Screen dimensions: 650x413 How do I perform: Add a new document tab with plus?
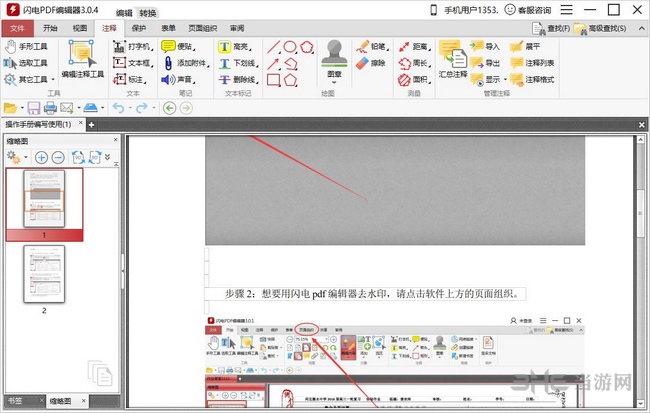point(91,124)
